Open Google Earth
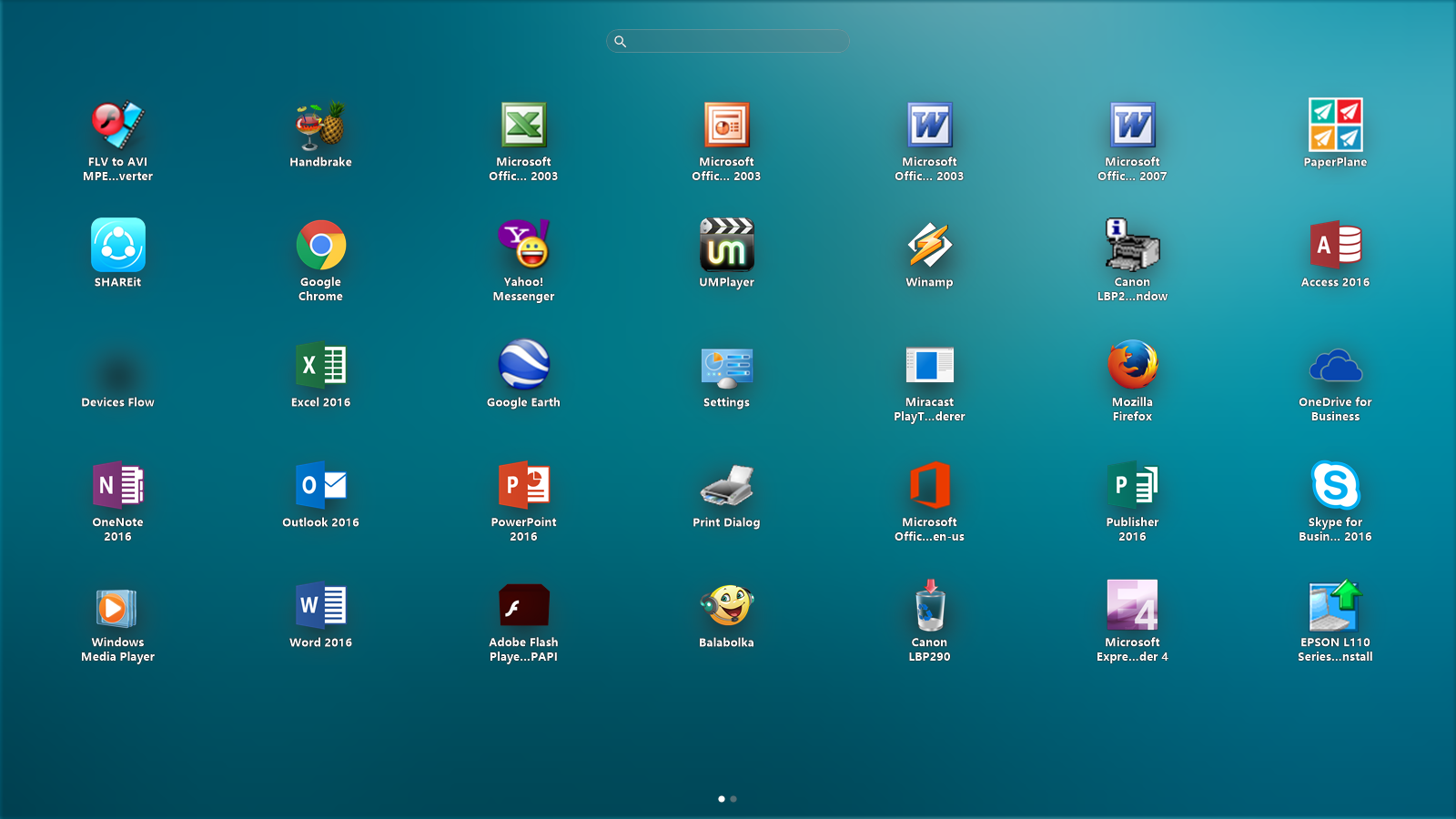This screenshot has height=819, width=1456. (523, 367)
